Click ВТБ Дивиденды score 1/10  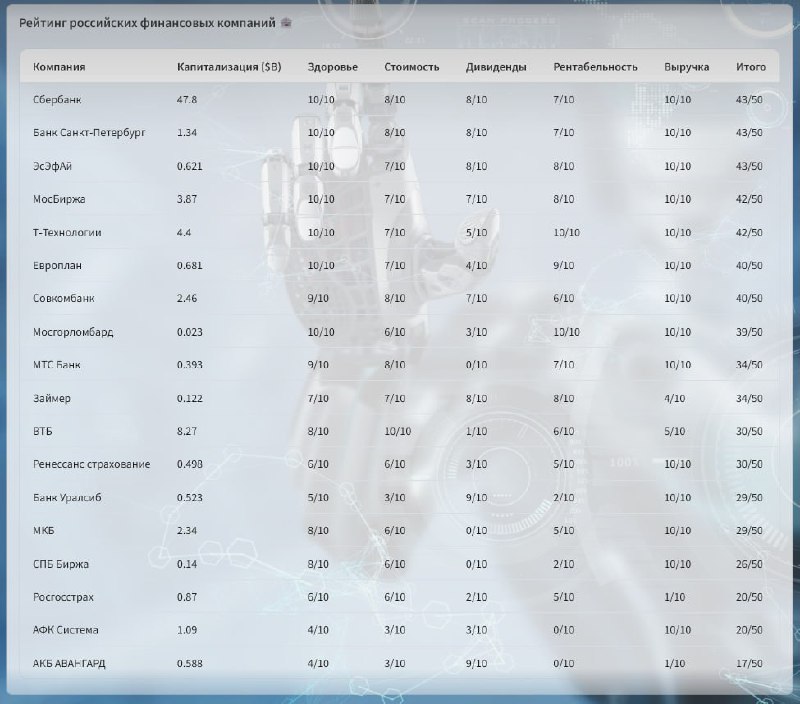[476, 431]
